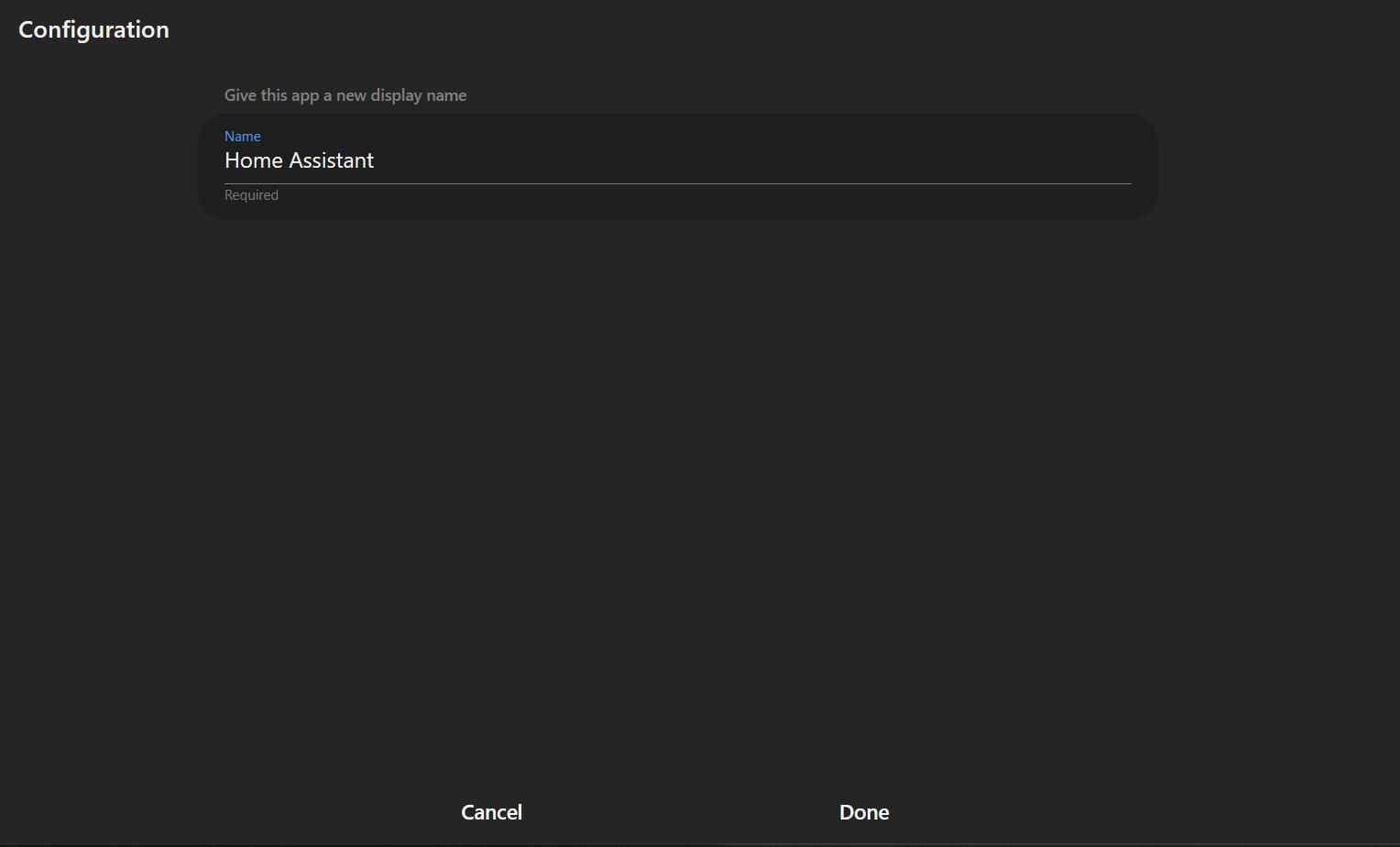Click between "Home" and "Assistant" words
This screenshot has width=1400, height=847.
(286, 160)
